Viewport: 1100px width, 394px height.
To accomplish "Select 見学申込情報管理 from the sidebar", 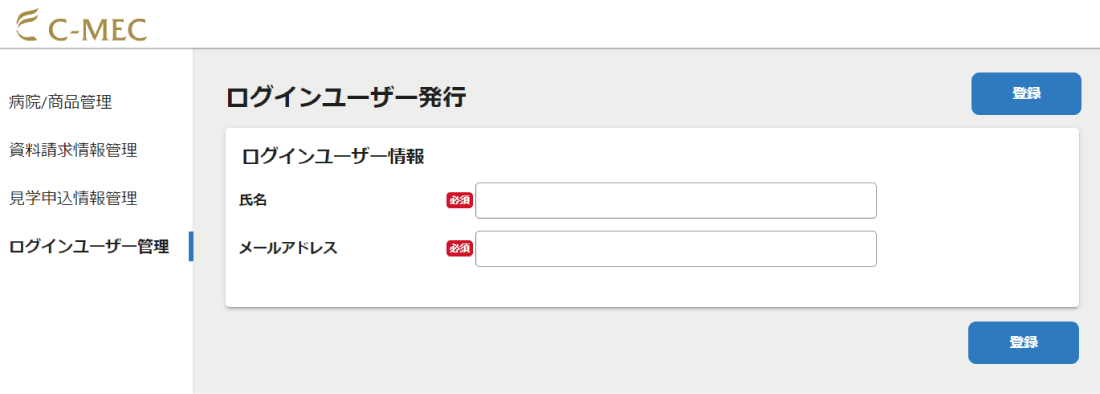I will click(73, 198).
